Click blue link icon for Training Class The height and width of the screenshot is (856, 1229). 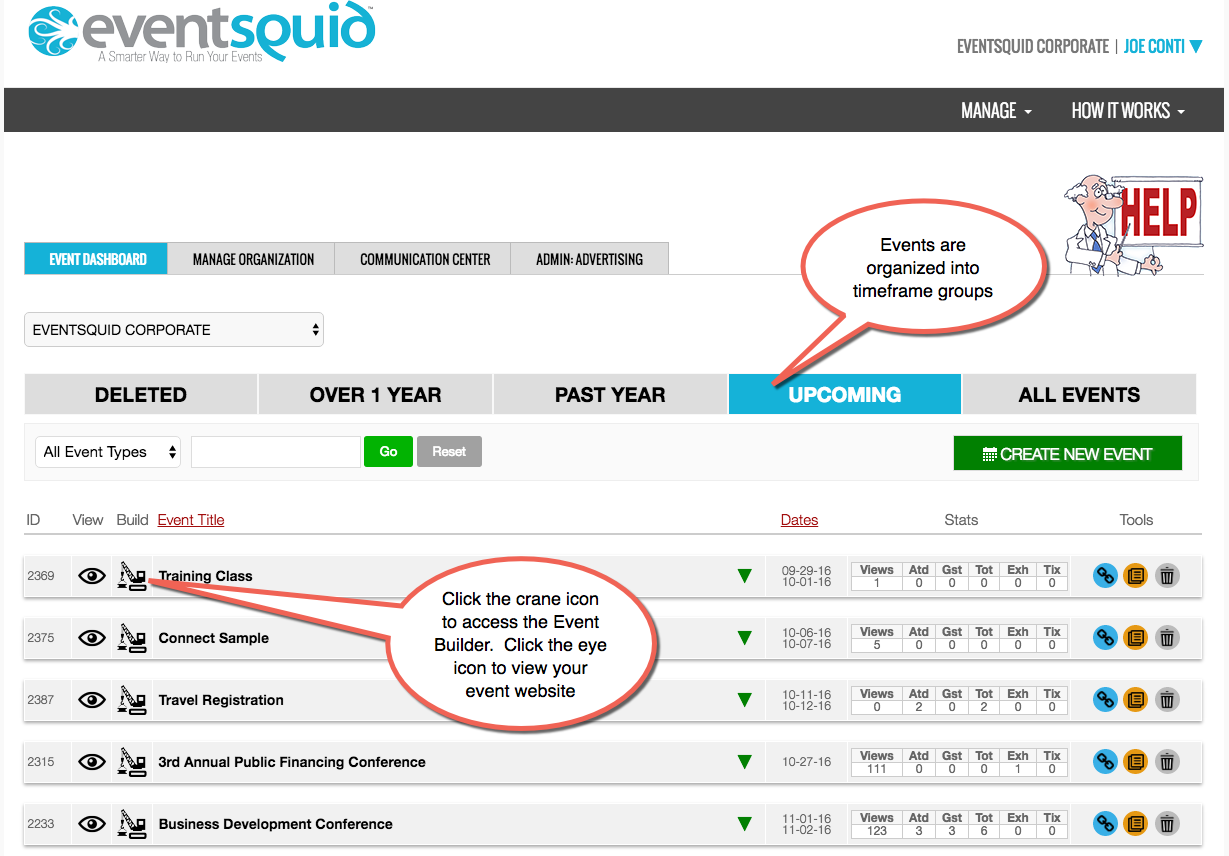pyautogui.click(x=1105, y=576)
